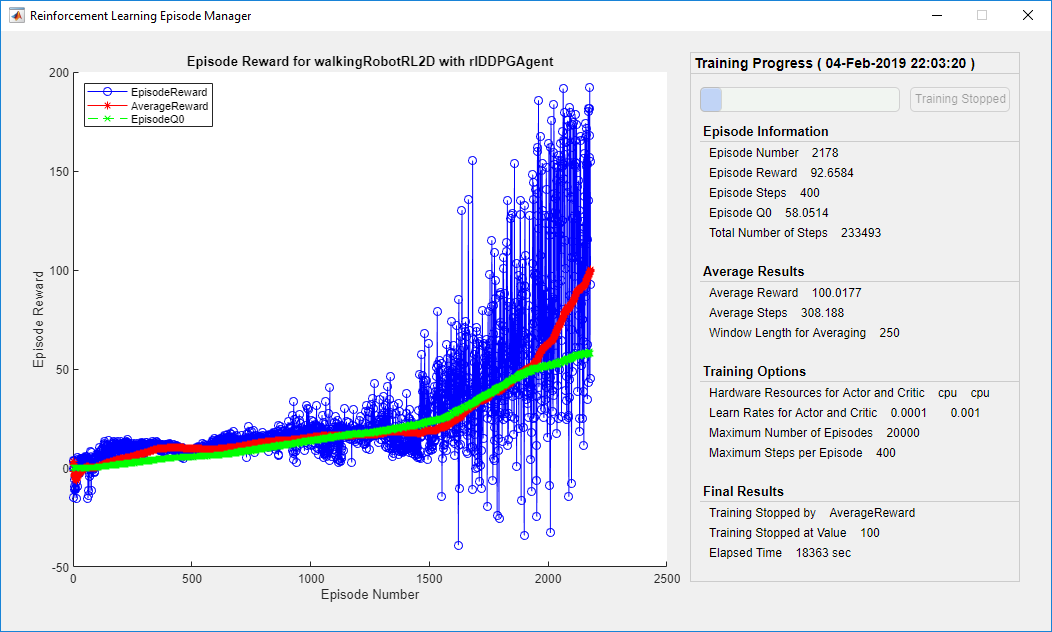Click the Training Progress panel header

(835, 63)
